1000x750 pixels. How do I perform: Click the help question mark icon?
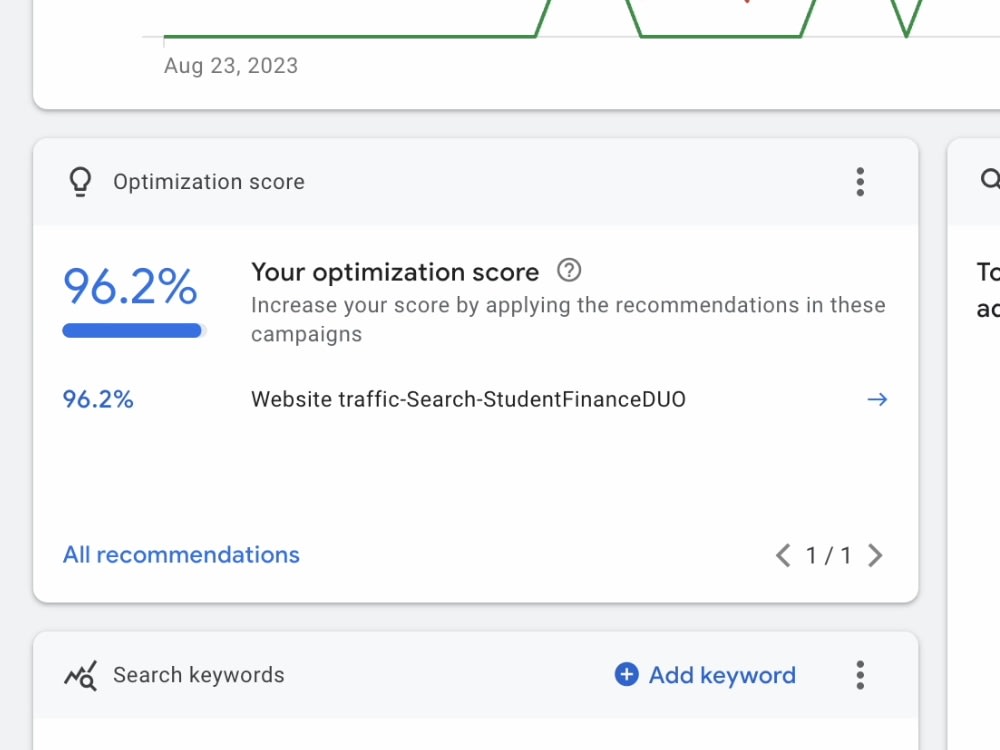pyautogui.click(x=569, y=270)
